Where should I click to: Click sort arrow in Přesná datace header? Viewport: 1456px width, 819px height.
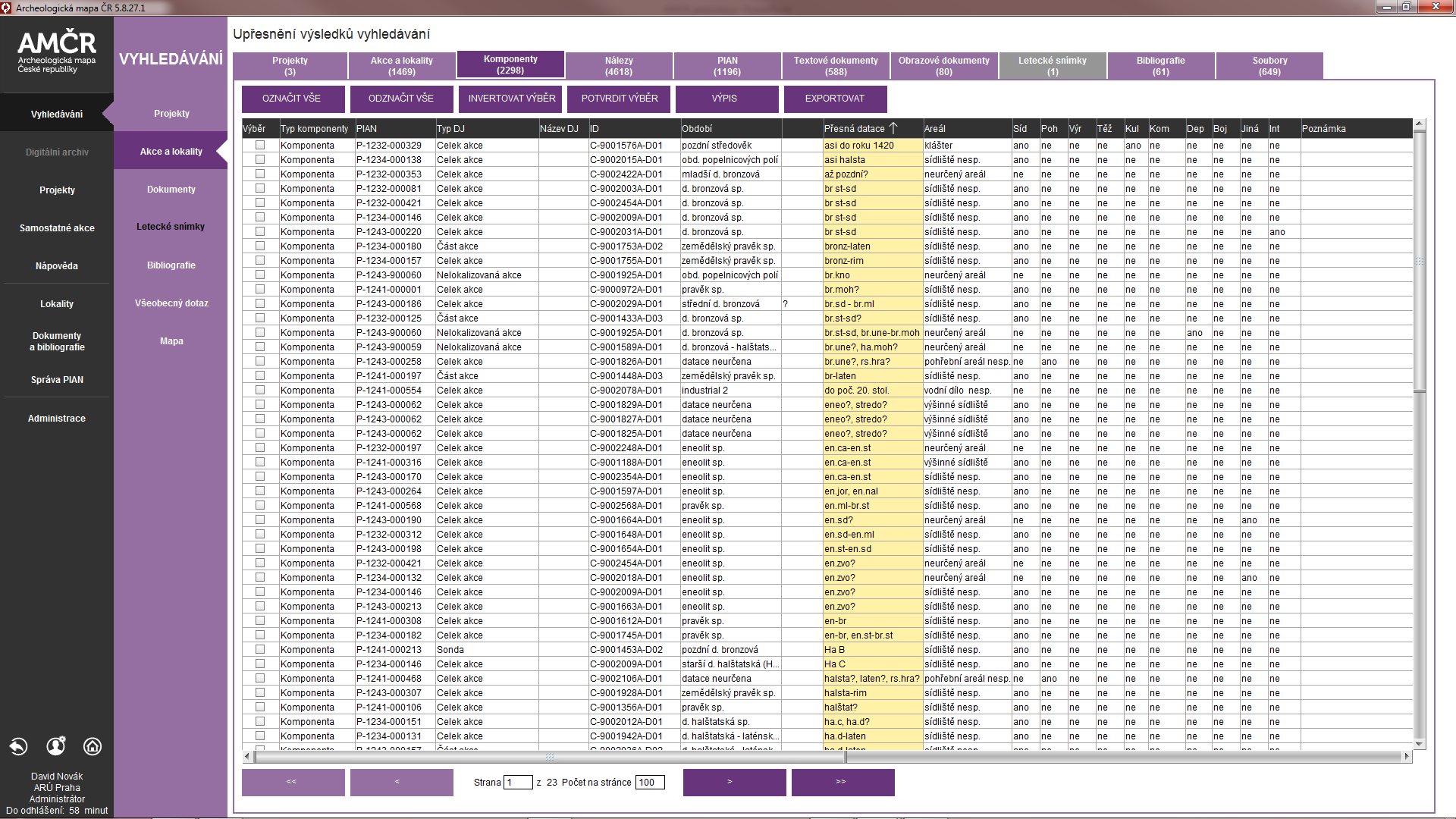point(893,128)
